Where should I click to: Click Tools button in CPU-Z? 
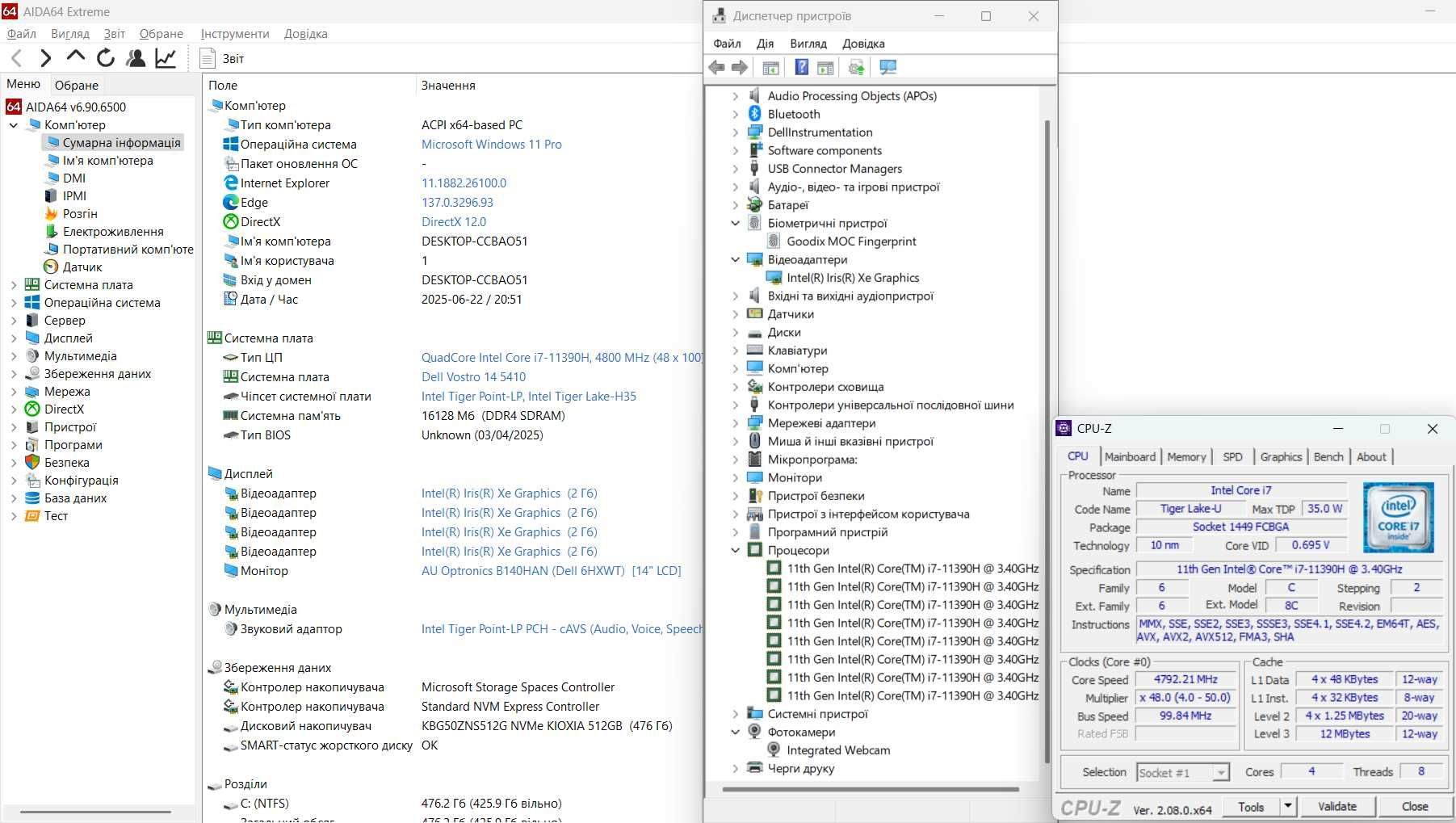(1251, 806)
